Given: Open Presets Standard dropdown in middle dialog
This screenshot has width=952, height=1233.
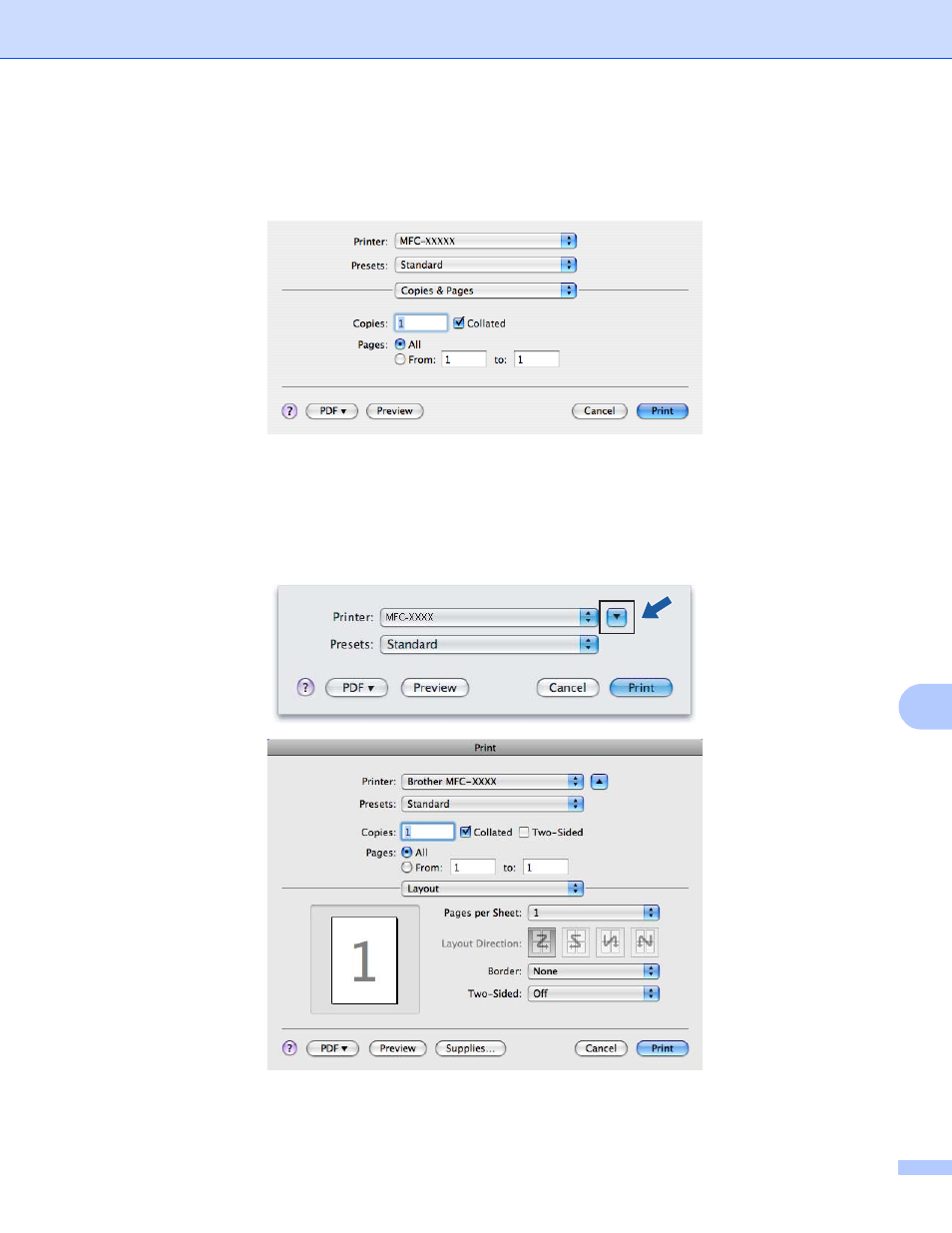Looking at the screenshot, I should (489, 645).
